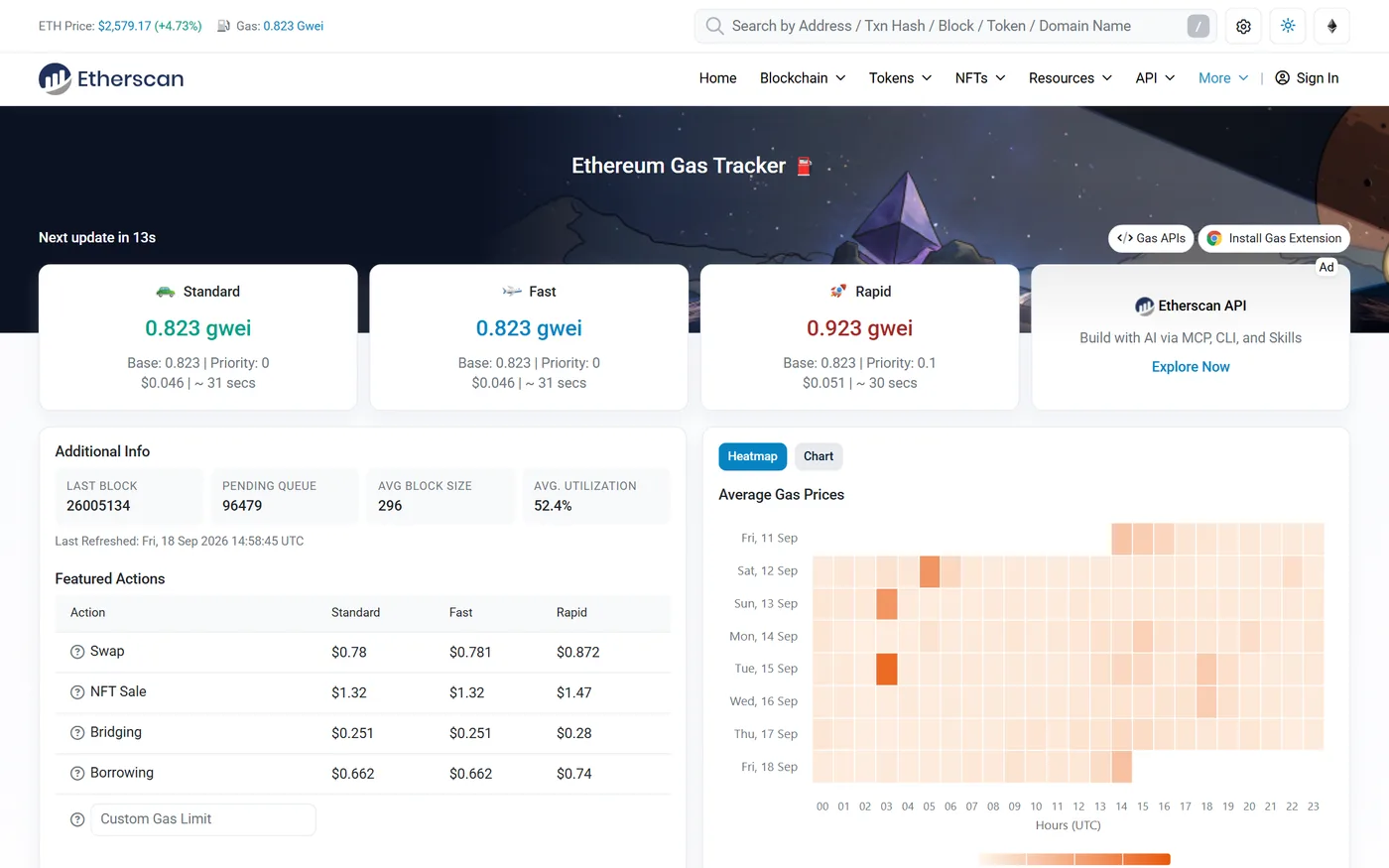The width and height of the screenshot is (1389, 868).
Task: Click the 0.823 Gwei gas link
Action: pyautogui.click(x=294, y=26)
